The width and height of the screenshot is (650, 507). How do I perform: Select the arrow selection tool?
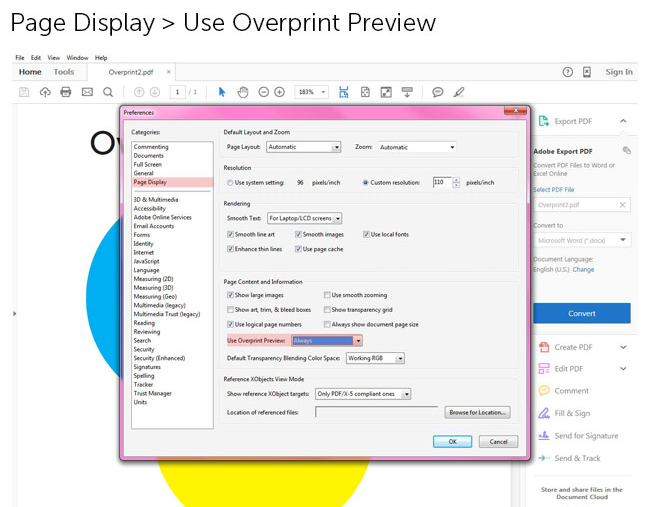222,92
